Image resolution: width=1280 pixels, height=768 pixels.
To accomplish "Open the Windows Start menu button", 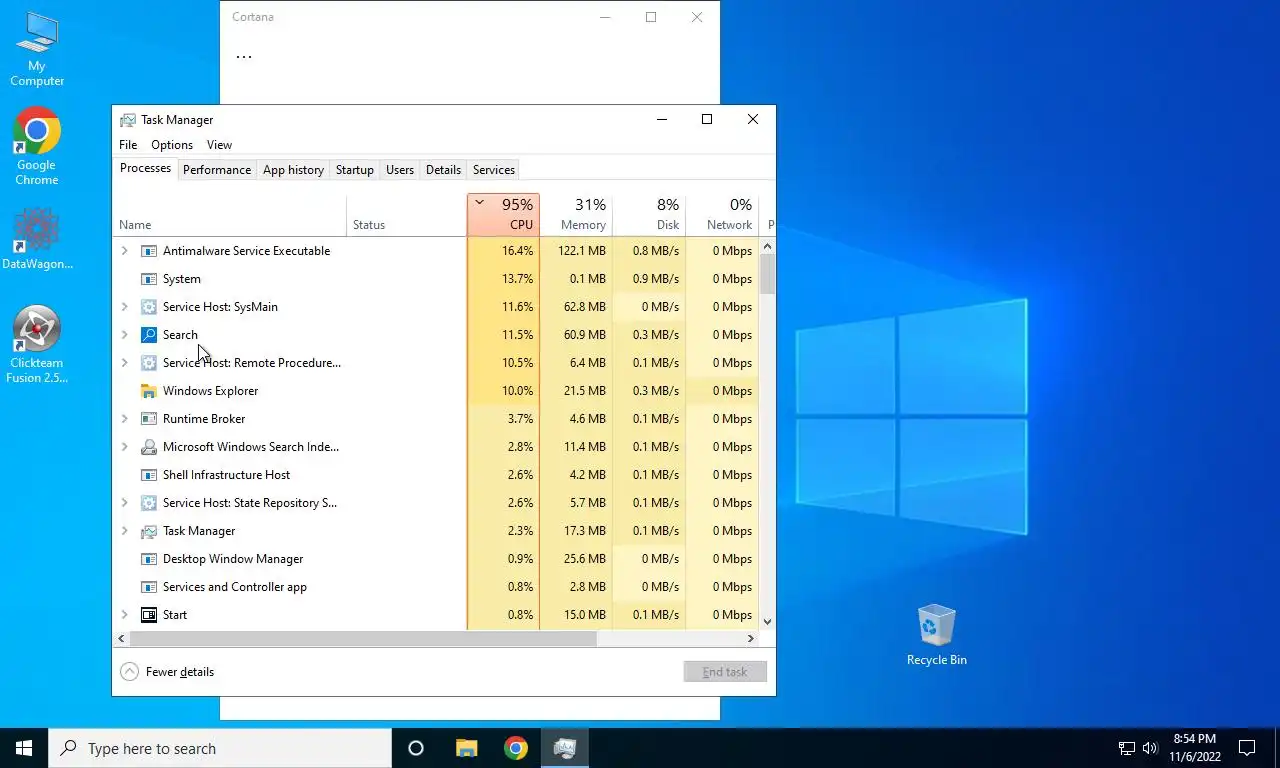I will [x=24, y=748].
